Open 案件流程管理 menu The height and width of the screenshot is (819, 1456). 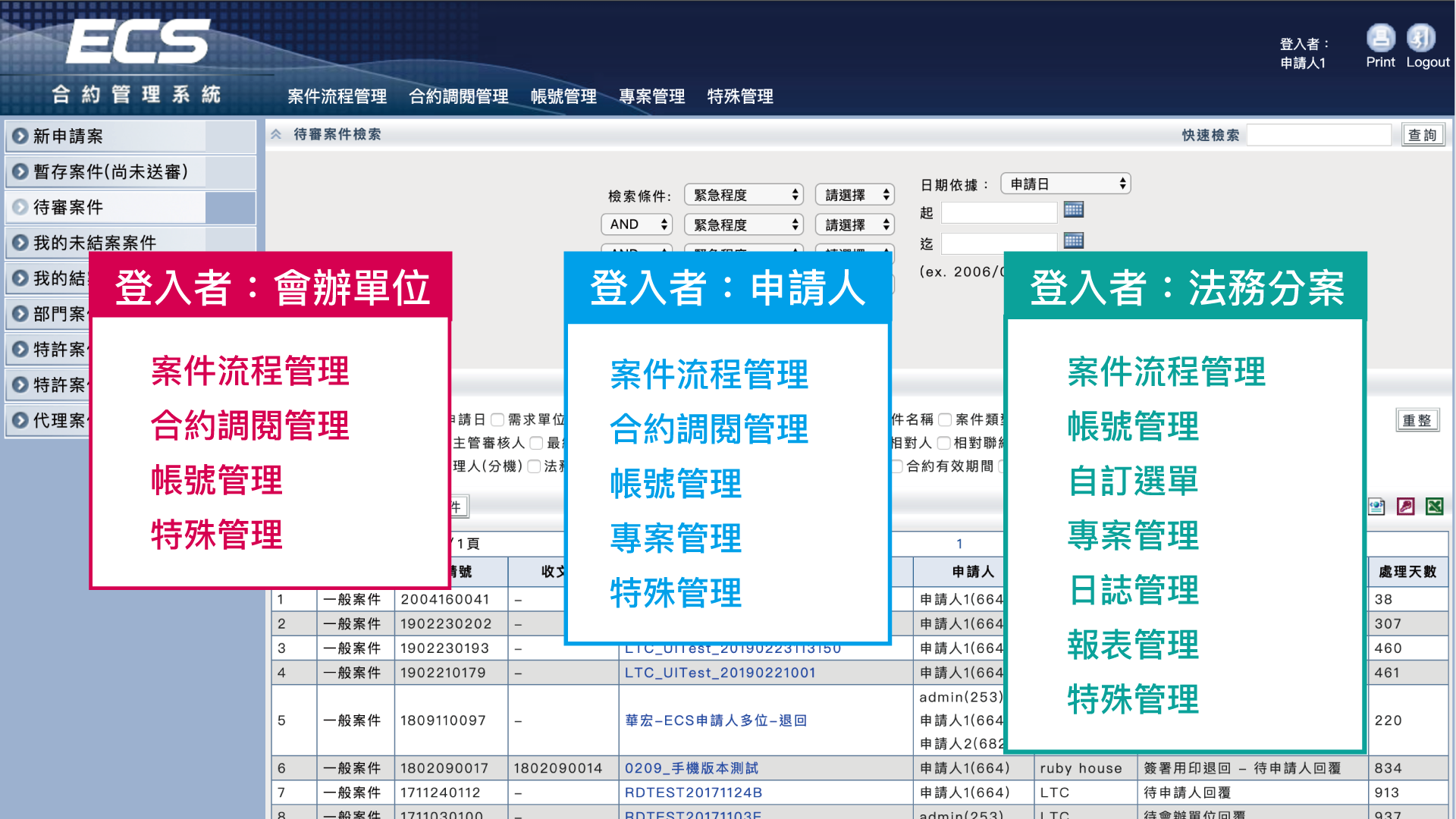(337, 97)
